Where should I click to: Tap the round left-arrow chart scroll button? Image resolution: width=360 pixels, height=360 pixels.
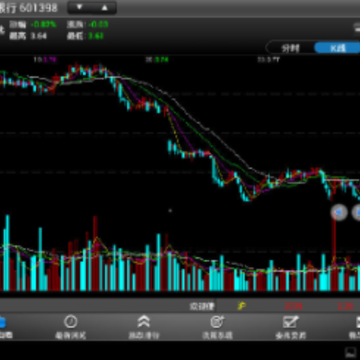(339, 212)
